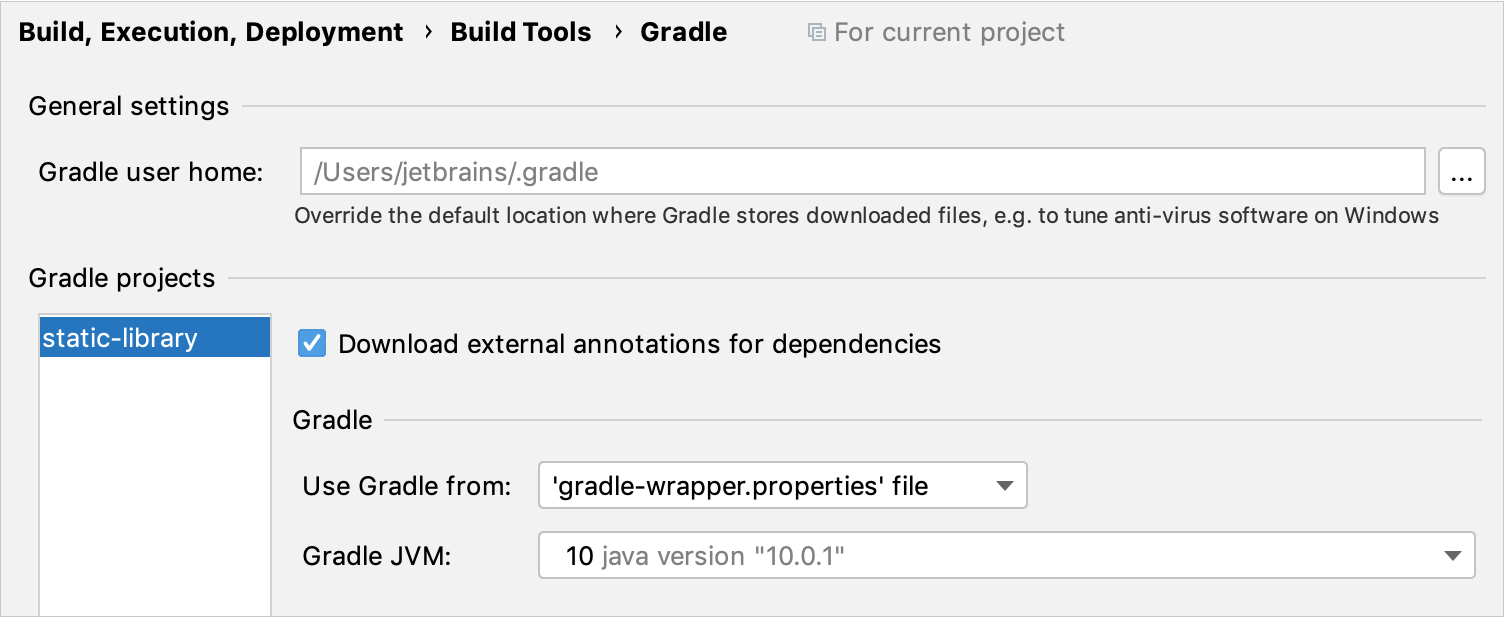
Task: Click the Gradle subsection header above 'Use Gradle from'
Action: [332, 420]
